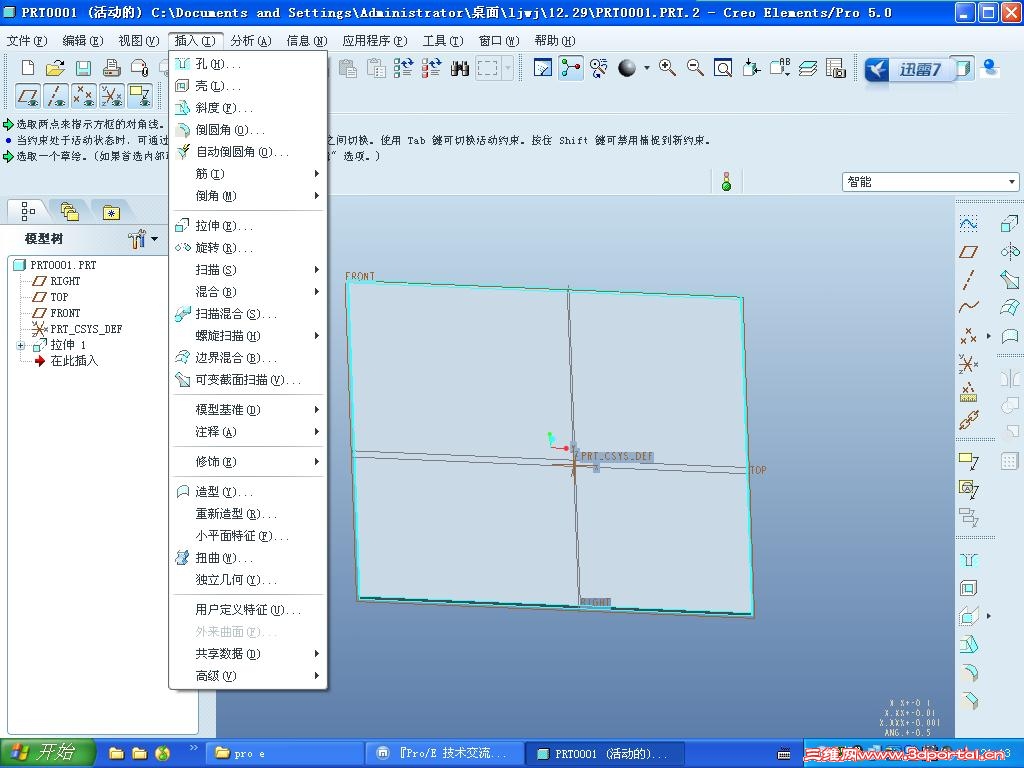Open shading style dropdown arrow beside sphere
The height and width of the screenshot is (768, 1024).
click(x=647, y=68)
